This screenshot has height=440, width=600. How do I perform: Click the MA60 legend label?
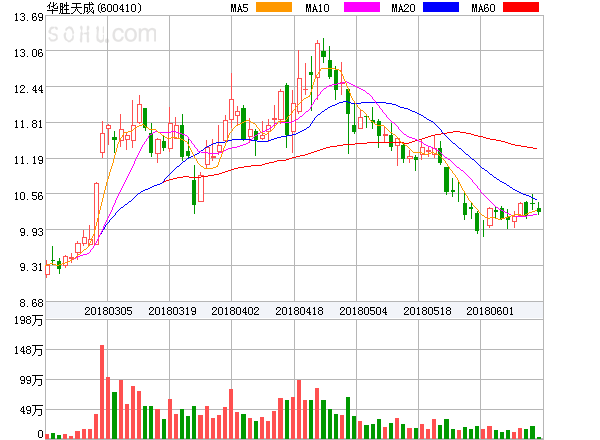tap(483, 8)
